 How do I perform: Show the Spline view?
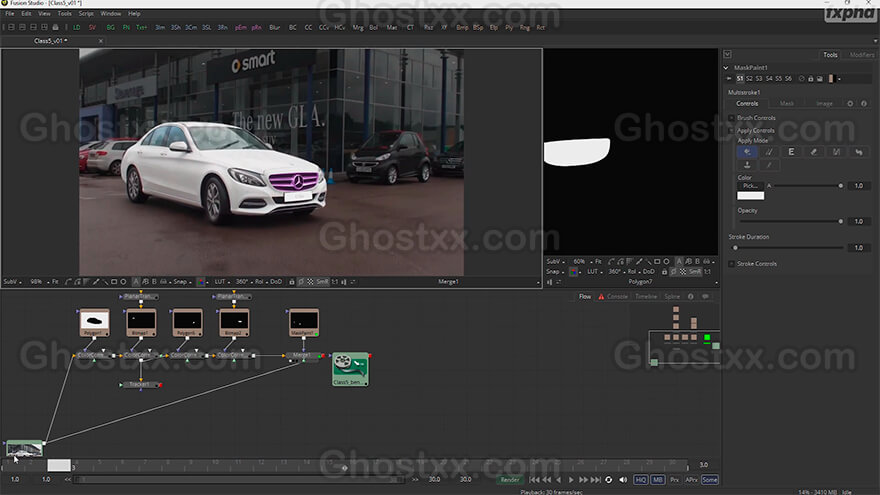click(672, 297)
